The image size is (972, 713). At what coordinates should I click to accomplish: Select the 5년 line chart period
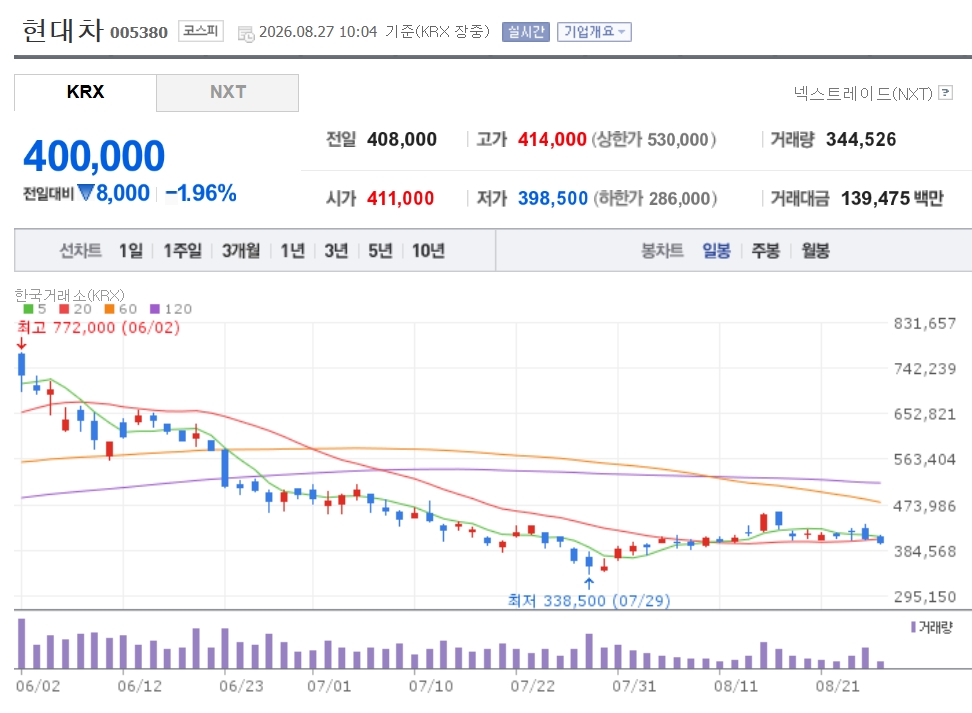tap(380, 250)
